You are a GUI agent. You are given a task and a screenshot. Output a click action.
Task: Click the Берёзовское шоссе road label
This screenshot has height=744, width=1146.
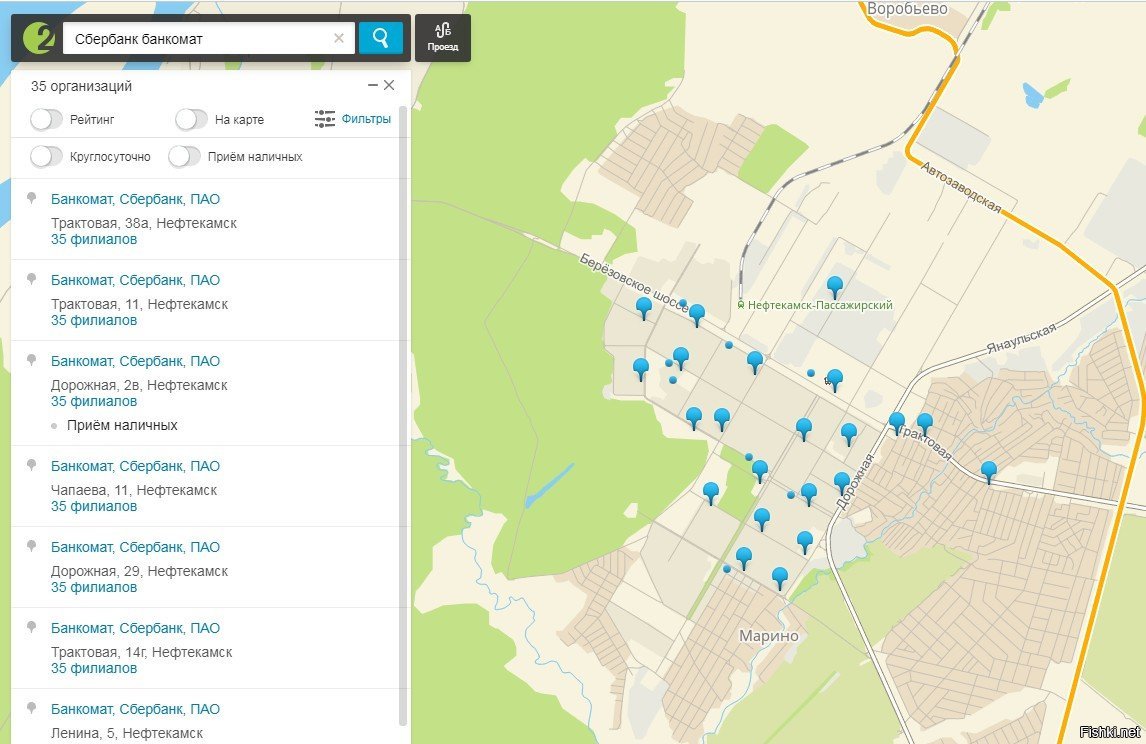633,284
